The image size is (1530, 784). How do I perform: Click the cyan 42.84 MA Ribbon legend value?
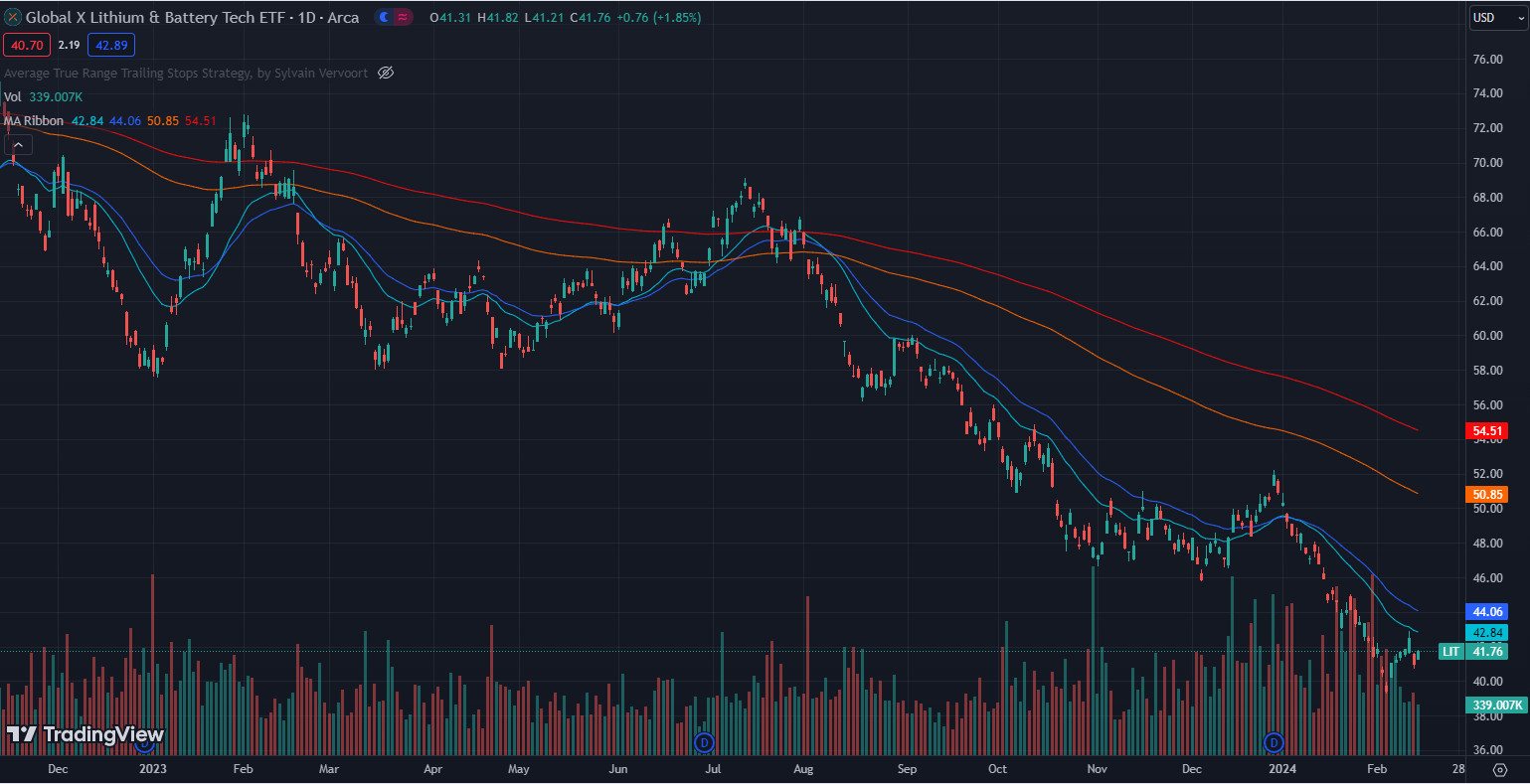click(87, 120)
